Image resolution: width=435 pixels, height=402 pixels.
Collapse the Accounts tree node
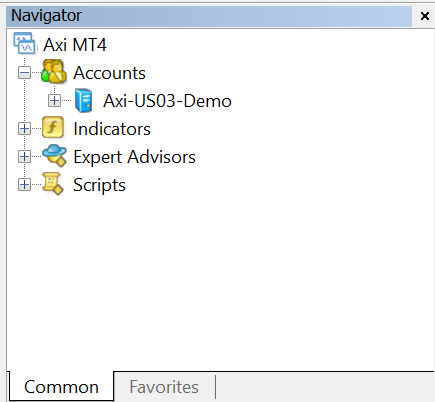[24, 72]
